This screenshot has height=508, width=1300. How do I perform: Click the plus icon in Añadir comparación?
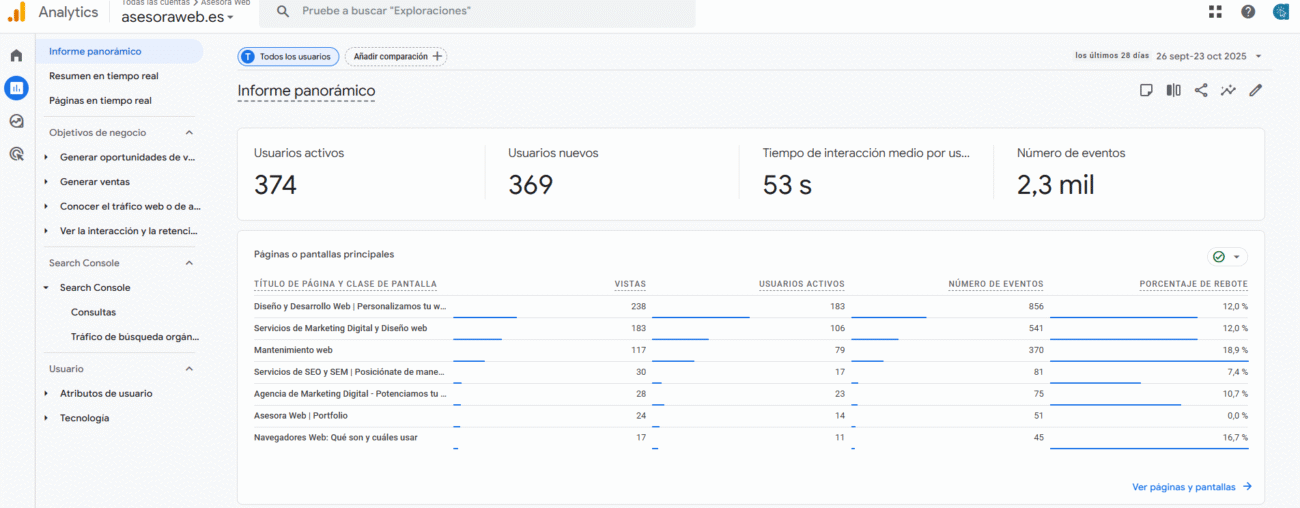click(x=437, y=57)
